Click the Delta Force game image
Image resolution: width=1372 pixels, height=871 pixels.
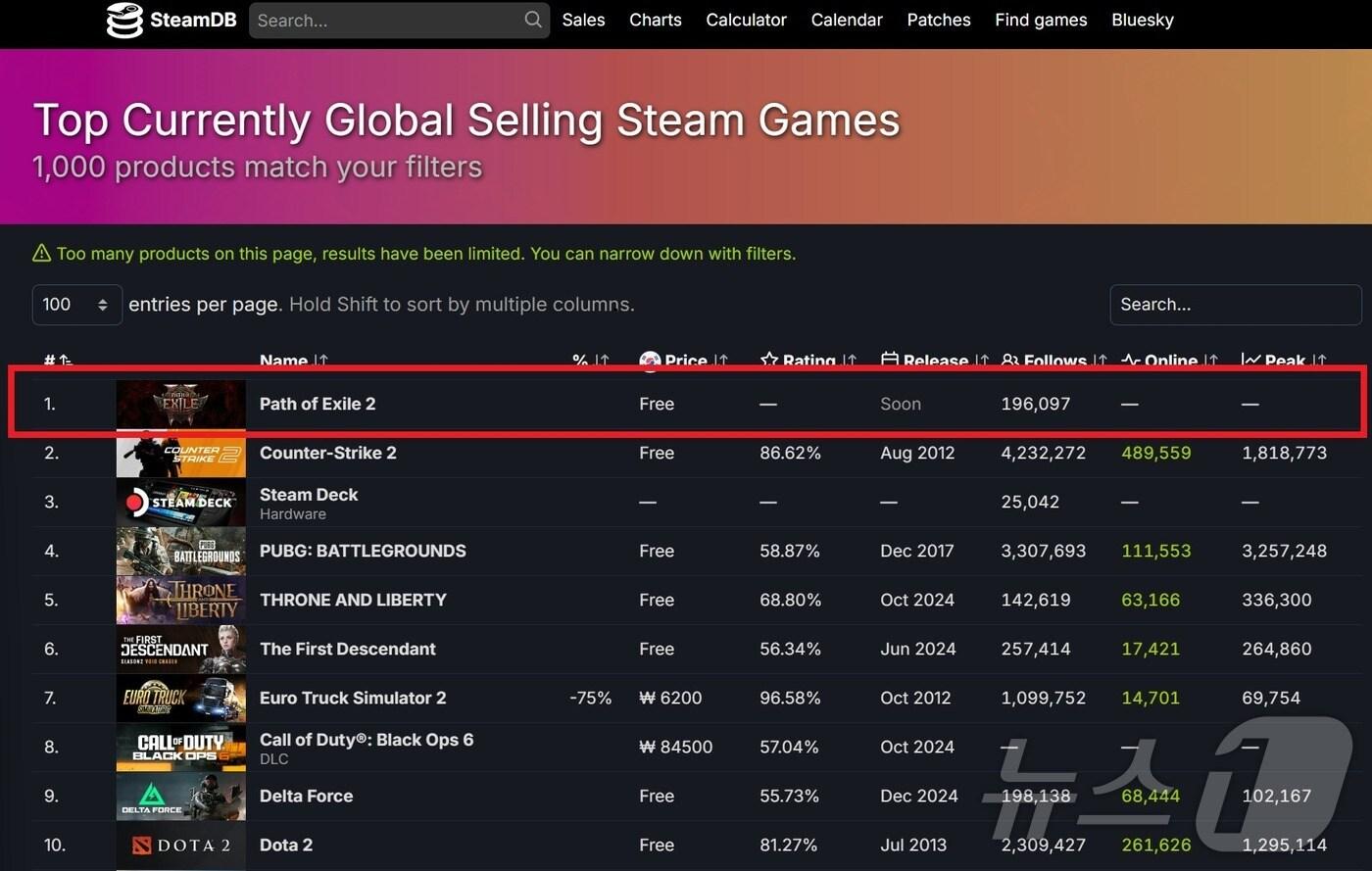(180, 796)
